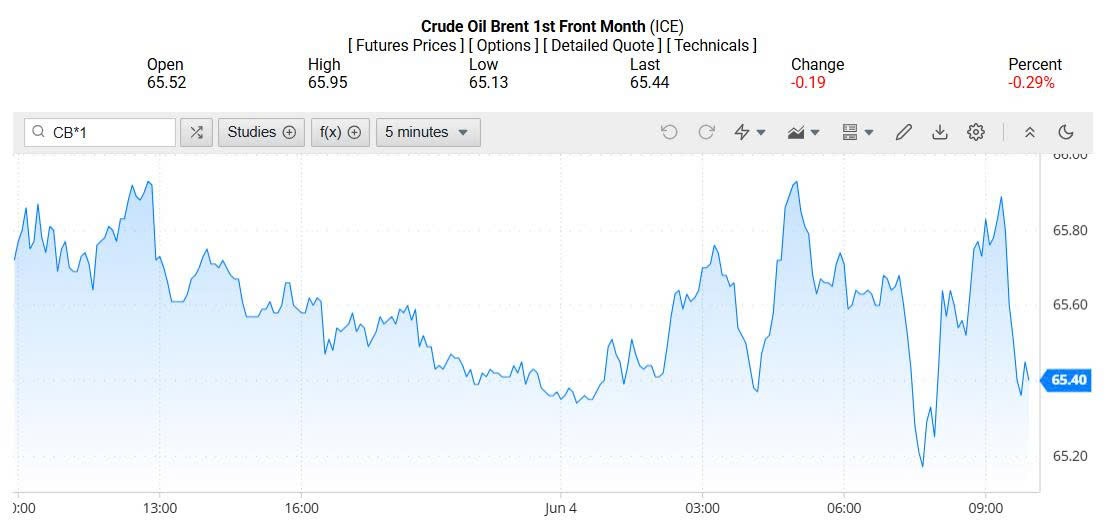This screenshot has width=1106, height=521.
Task: Open the f(x) expressions menu
Action: click(340, 132)
